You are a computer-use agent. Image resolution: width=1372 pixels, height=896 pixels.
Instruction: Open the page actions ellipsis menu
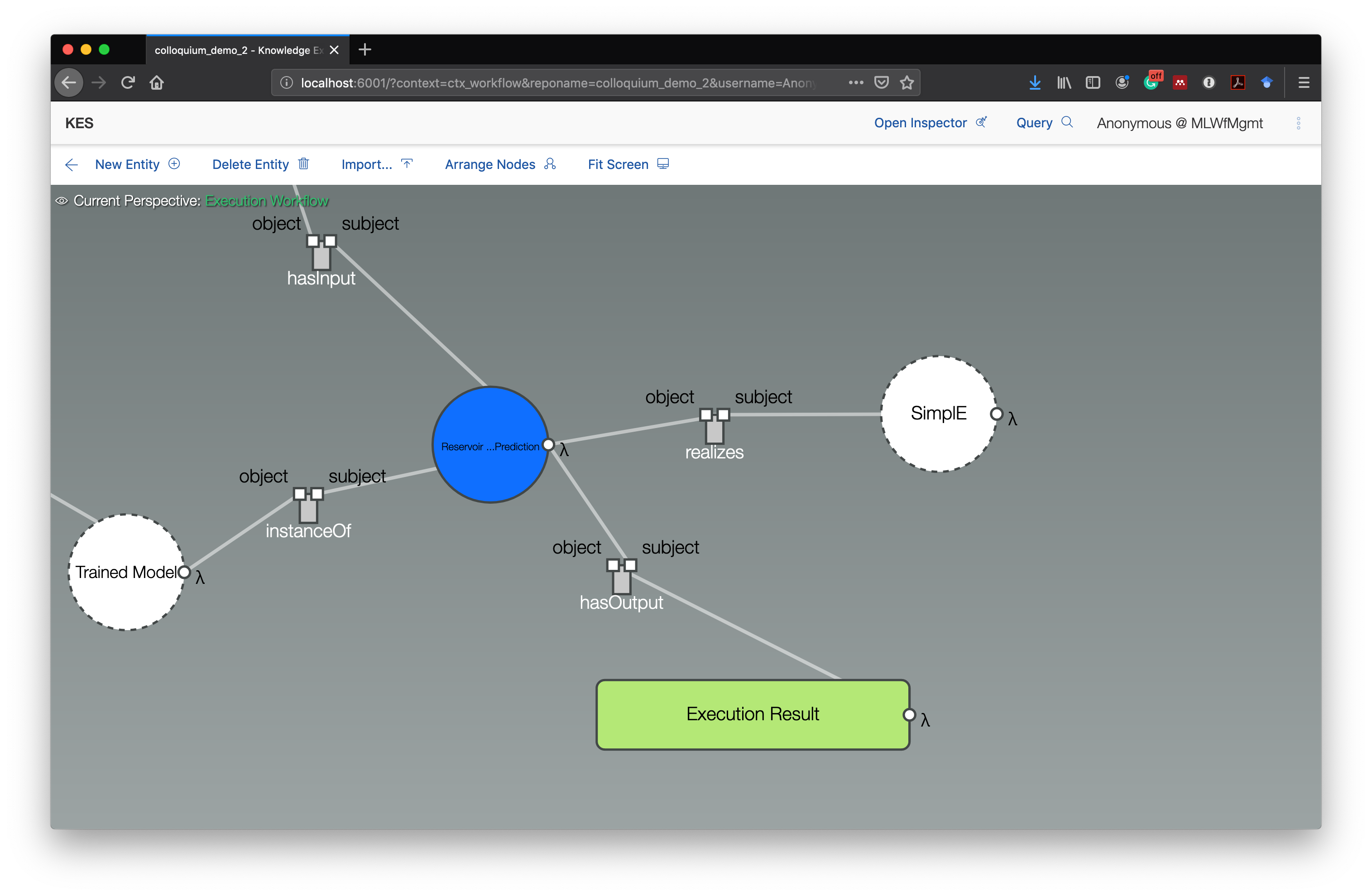tap(856, 82)
